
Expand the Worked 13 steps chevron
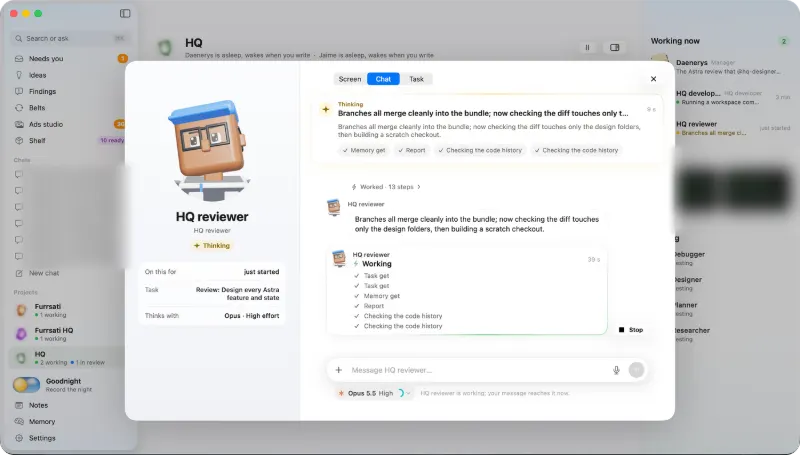coord(419,187)
